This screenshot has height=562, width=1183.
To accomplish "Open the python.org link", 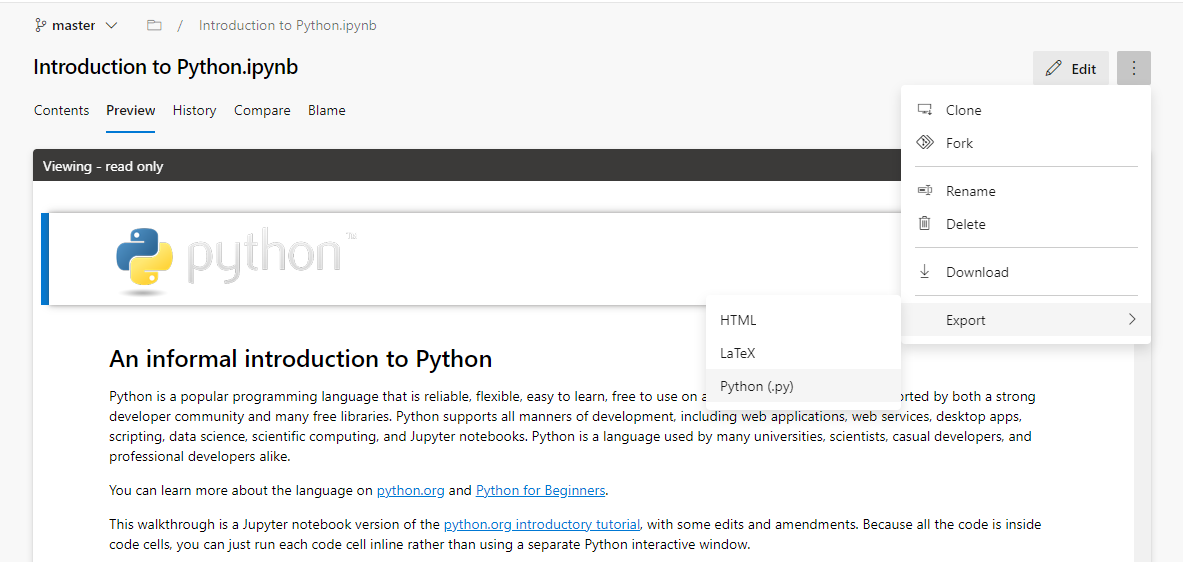I will pos(410,490).
